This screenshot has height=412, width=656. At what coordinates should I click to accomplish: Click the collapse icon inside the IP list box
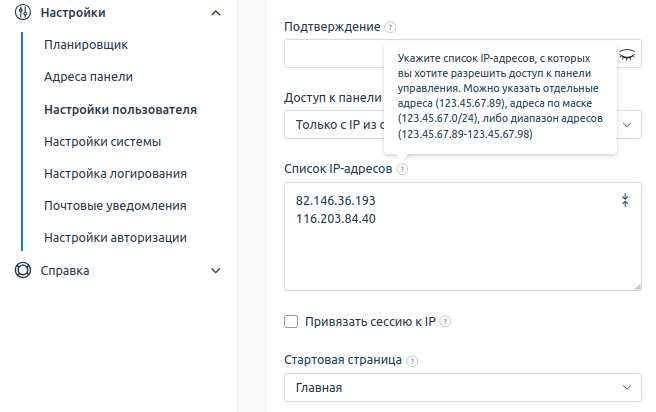(x=626, y=201)
